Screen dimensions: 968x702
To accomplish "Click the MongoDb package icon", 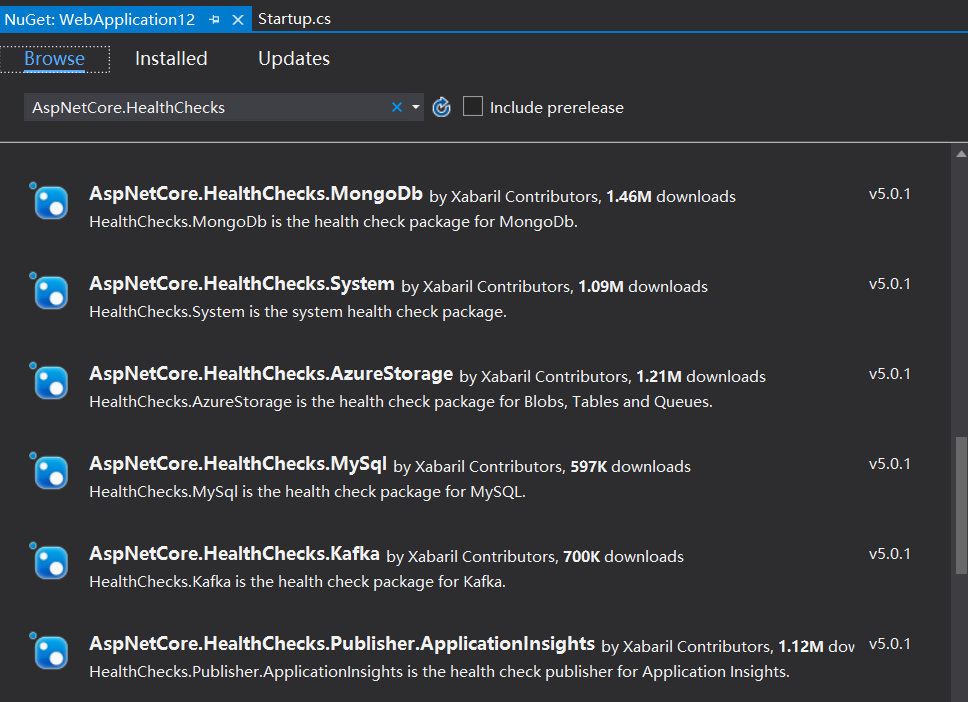I will point(50,202).
